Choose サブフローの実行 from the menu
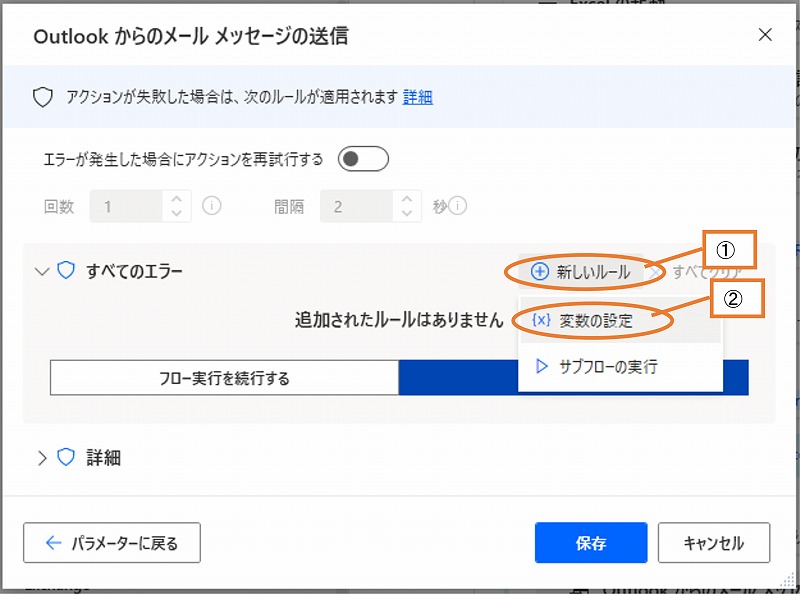This screenshot has height=594, width=800. [x=607, y=367]
